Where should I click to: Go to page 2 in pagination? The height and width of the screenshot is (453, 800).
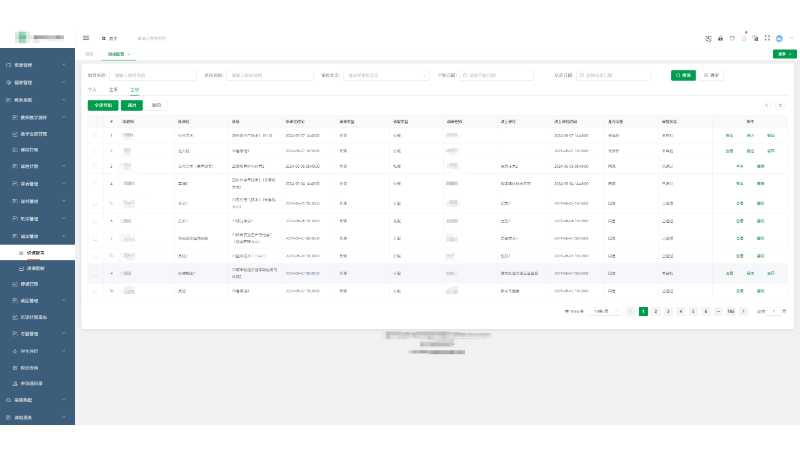pos(656,311)
